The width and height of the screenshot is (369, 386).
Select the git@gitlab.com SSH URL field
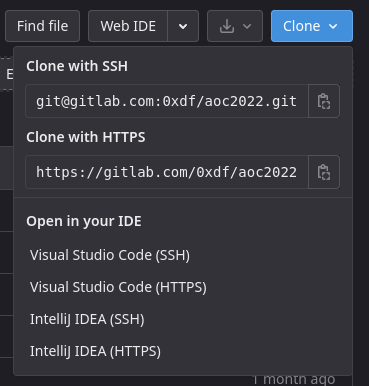(x=167, y=101)
